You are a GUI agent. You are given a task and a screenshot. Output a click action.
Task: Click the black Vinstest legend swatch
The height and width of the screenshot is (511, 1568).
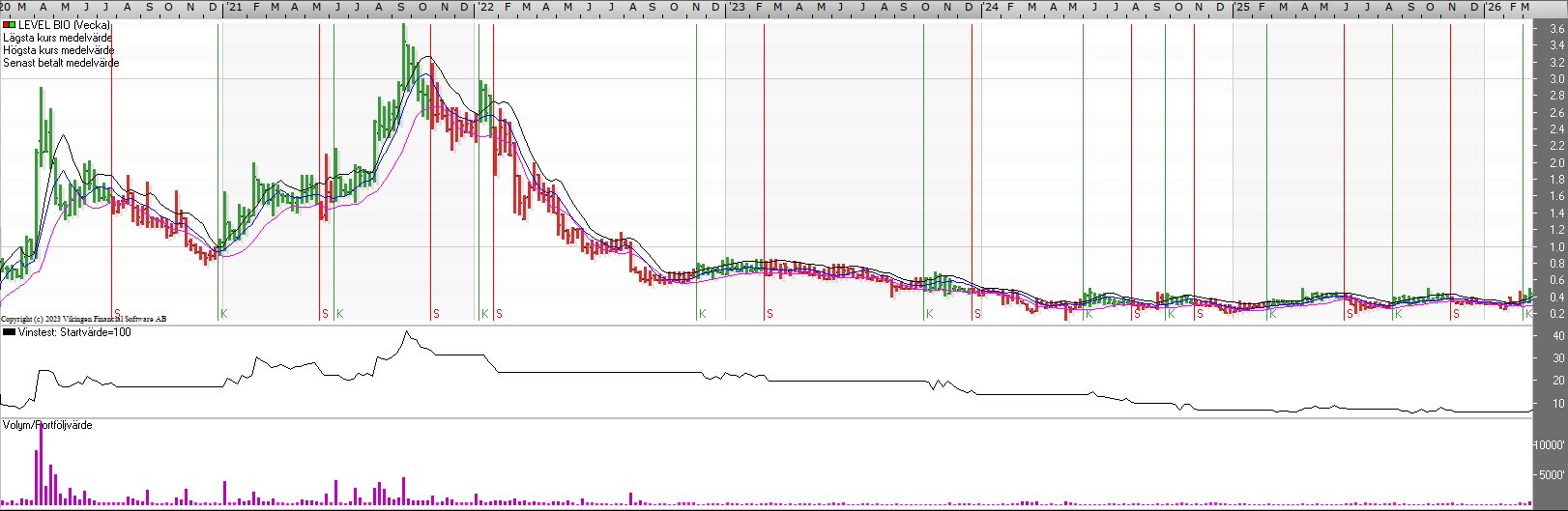[9, 332]
